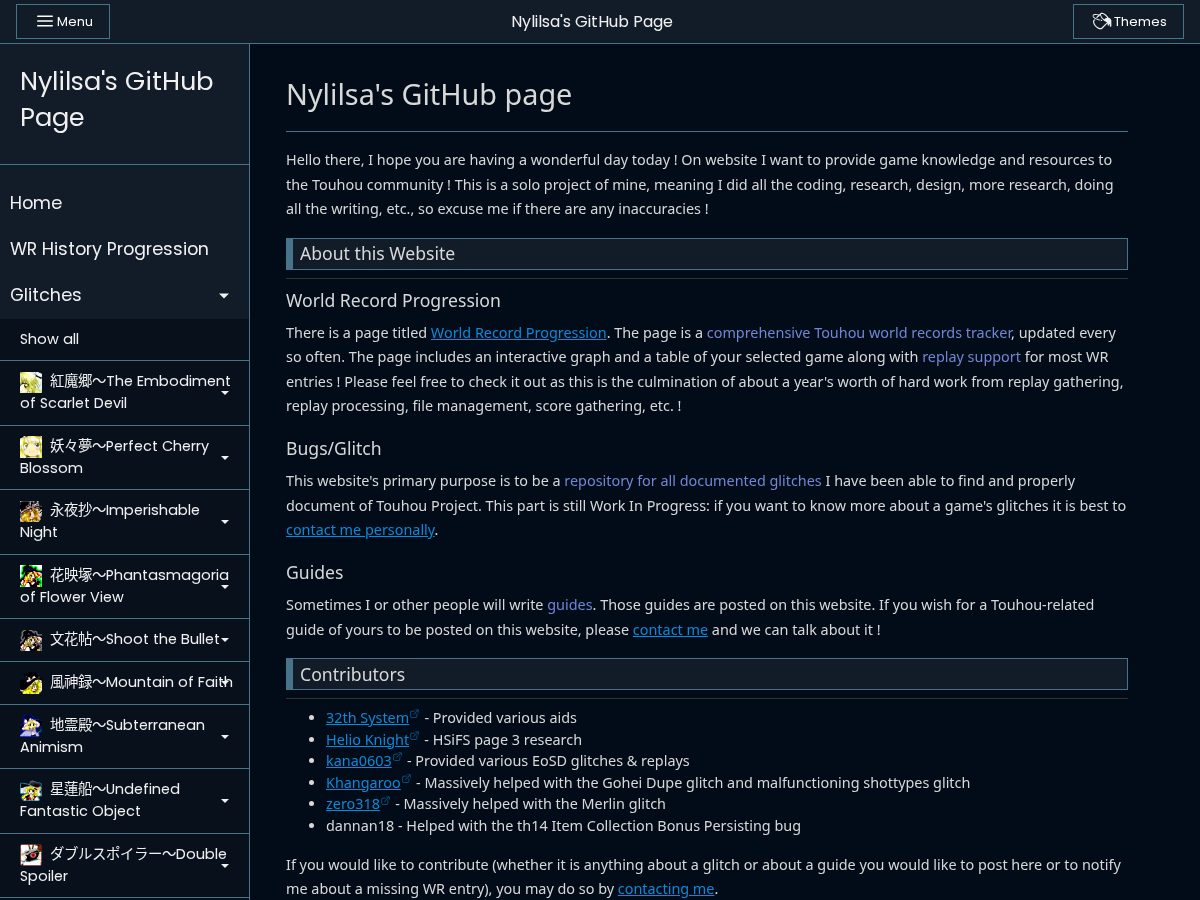Click the comprehensive Touhou world records tracker text
This screenshot has width=1200, height=900.
tap(859, 333)
